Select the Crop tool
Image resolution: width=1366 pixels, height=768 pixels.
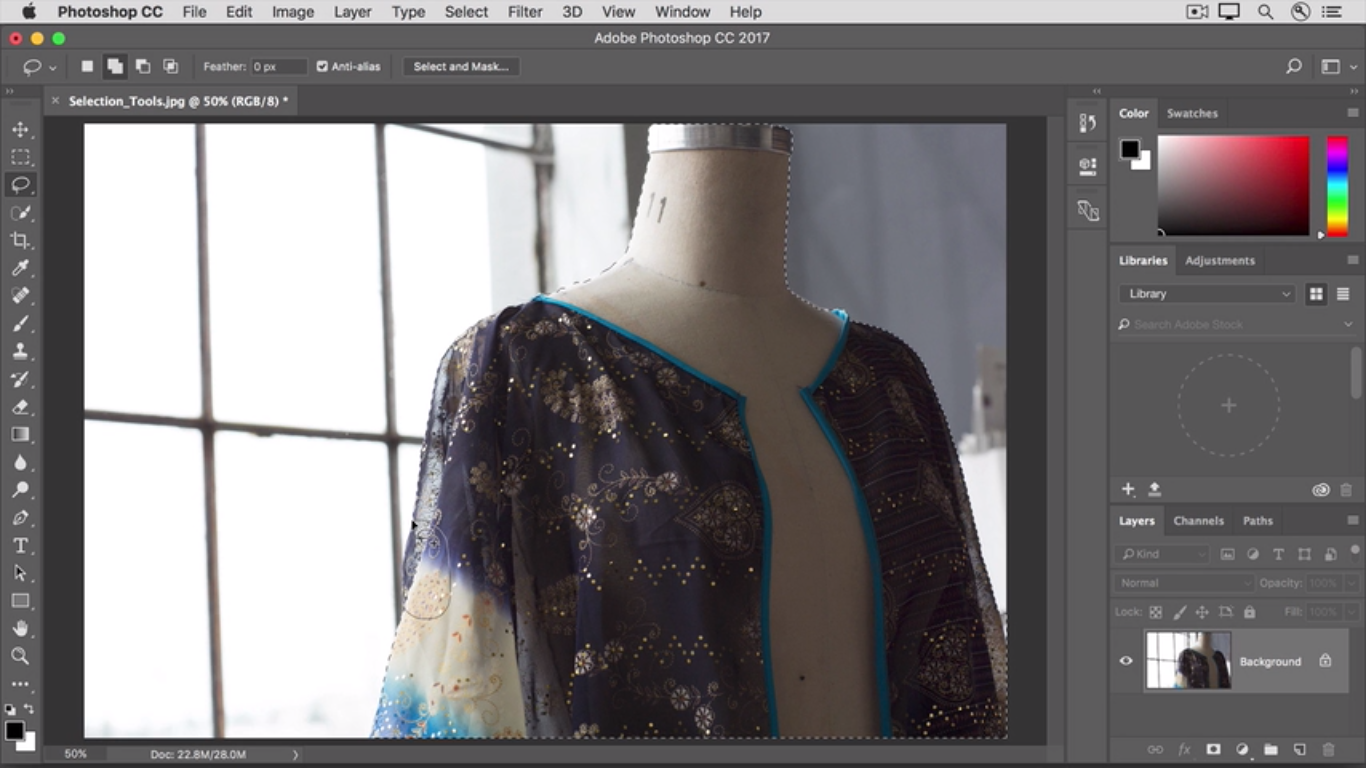point(20,240)
